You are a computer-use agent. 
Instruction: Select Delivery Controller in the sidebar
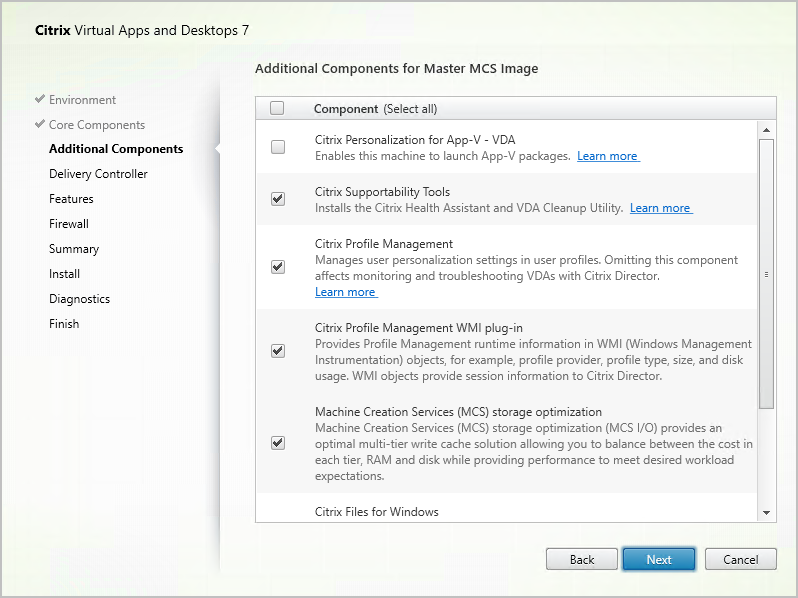point(98,174)
